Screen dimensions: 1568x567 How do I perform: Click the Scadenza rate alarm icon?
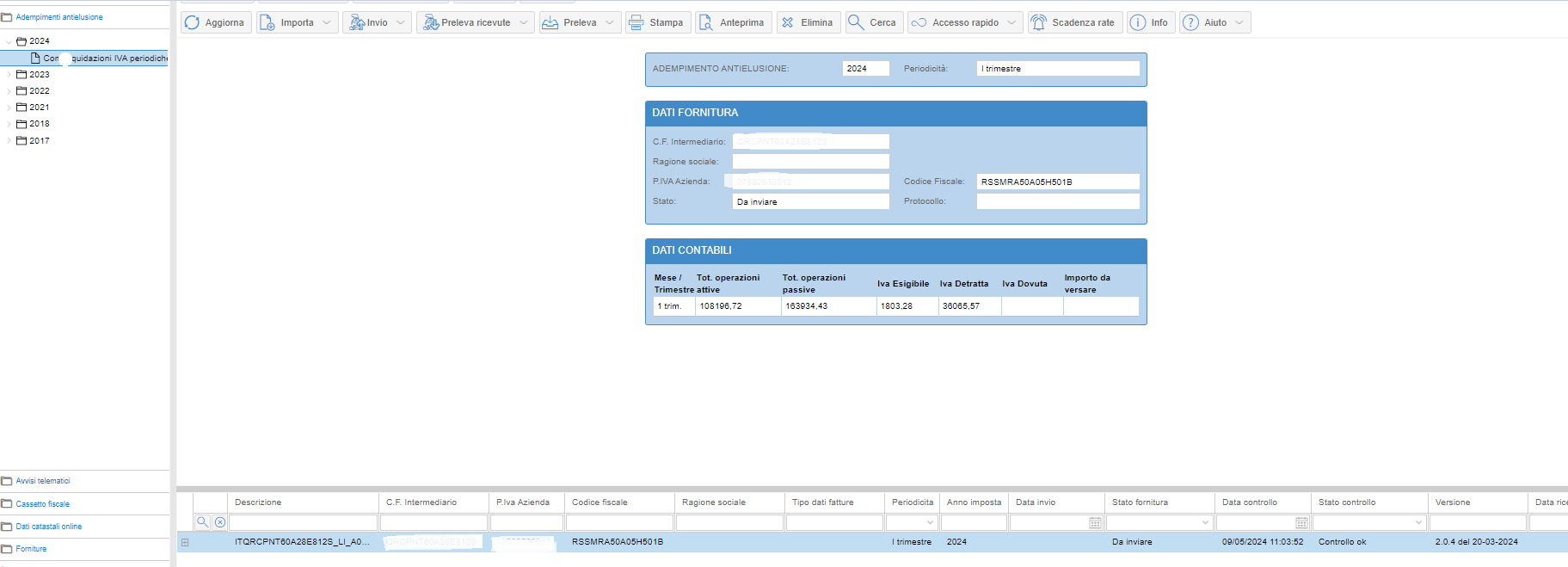point(1038,22)
